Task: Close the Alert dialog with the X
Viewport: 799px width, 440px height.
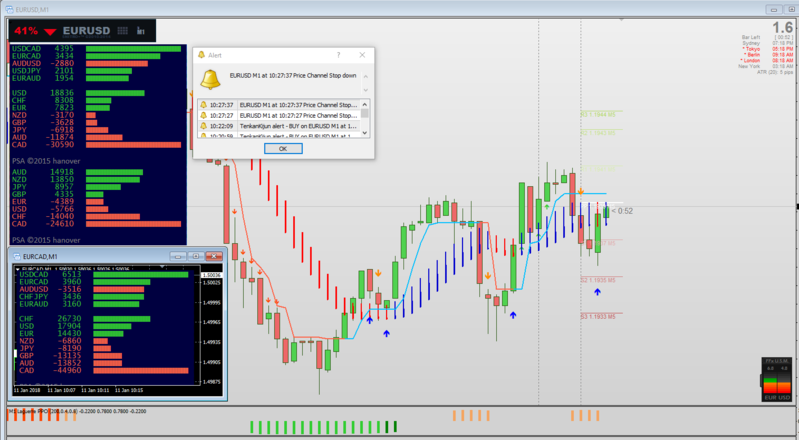Action: pos(362,55)
